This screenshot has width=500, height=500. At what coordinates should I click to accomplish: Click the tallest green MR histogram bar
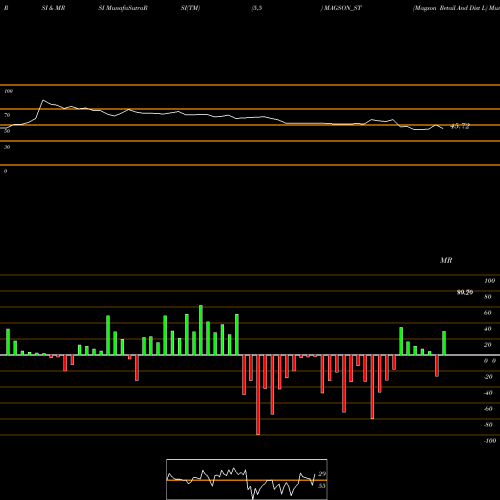[201, 330]
